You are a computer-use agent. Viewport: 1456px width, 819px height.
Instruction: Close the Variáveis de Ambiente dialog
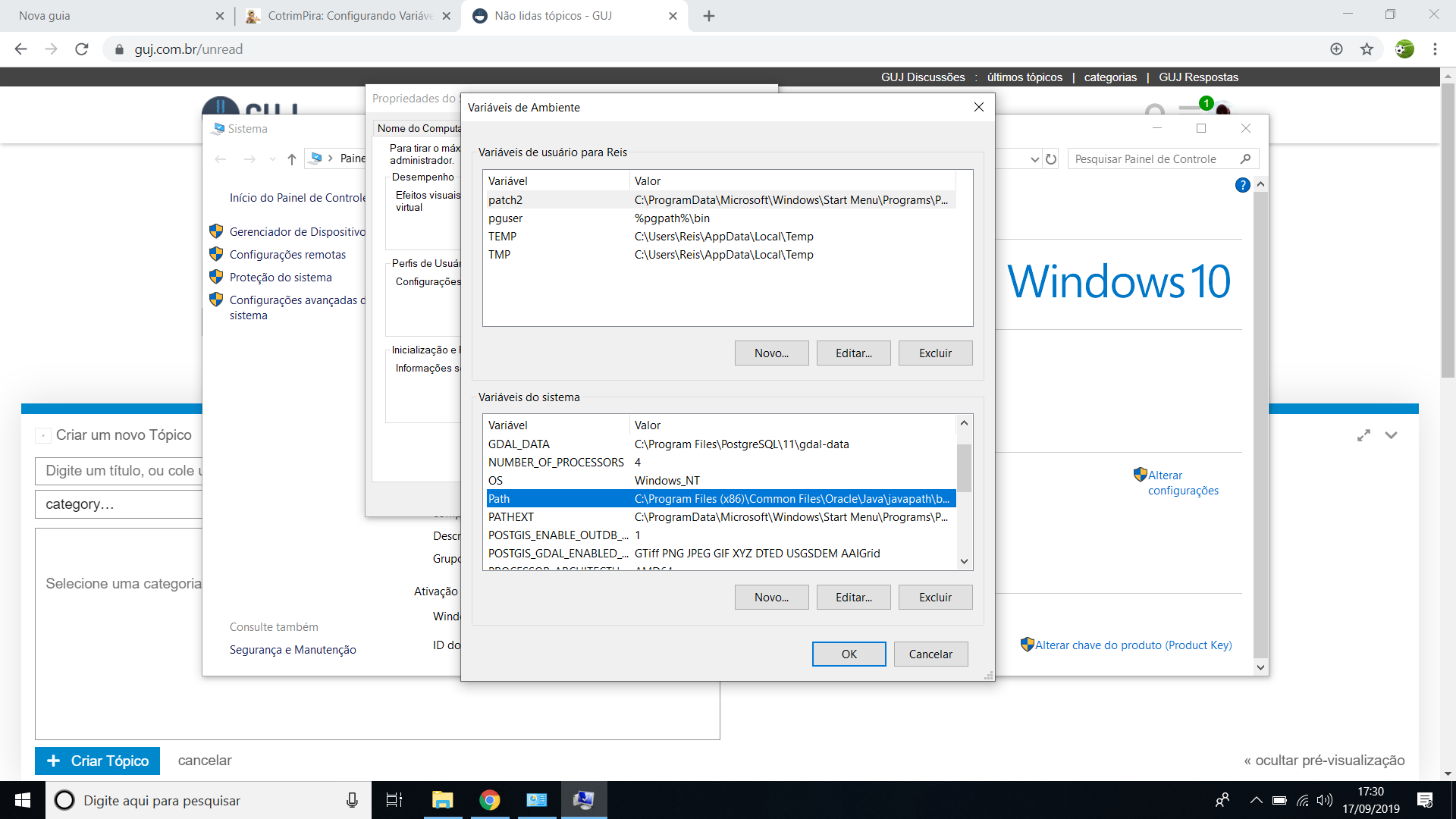(x=978, y=107)
